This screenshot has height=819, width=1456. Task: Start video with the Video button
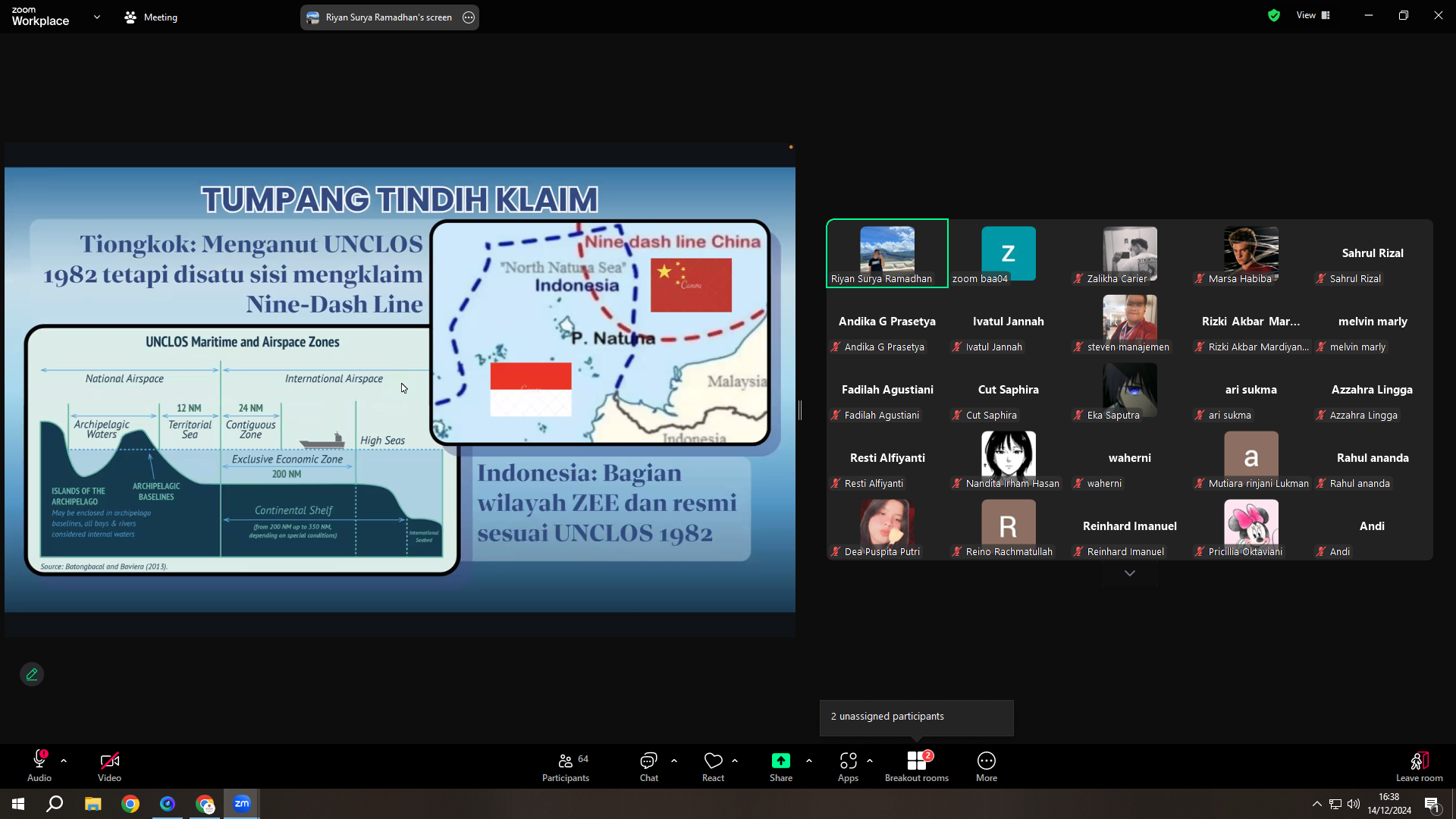click(109, 766)
